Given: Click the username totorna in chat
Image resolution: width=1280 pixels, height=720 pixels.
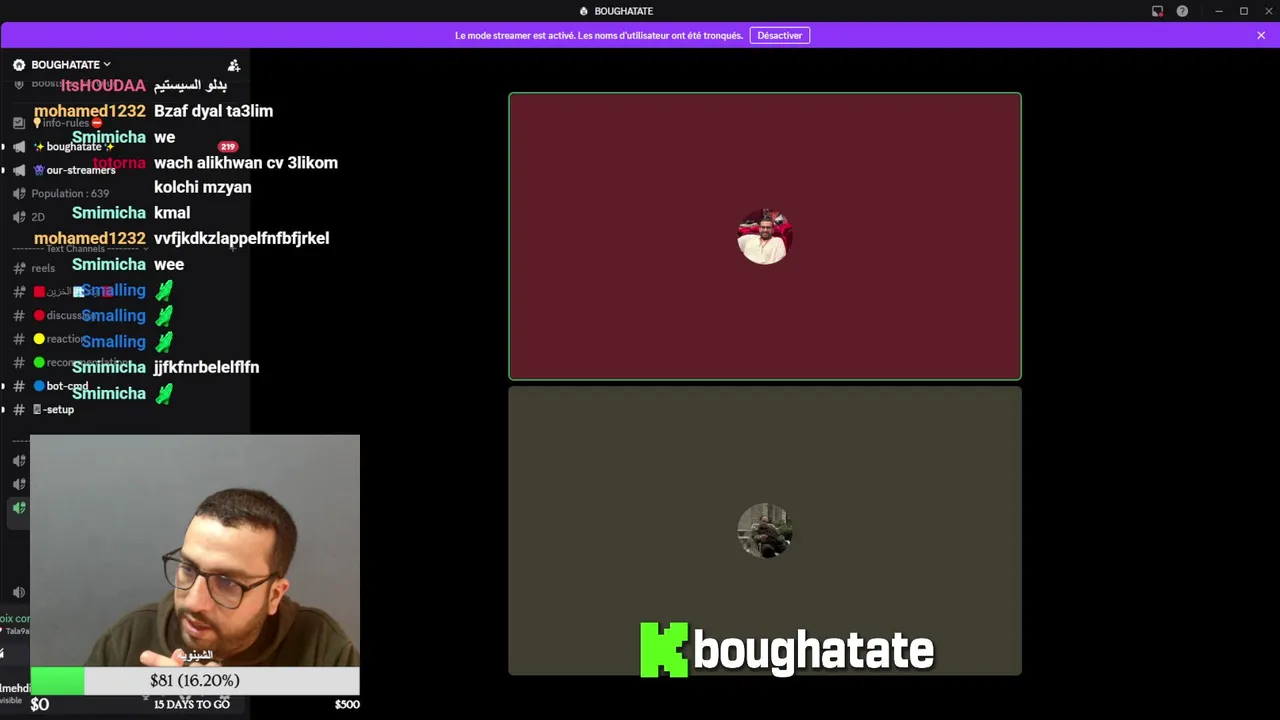Looking at the screenshot, I should (x=120, y=163).
